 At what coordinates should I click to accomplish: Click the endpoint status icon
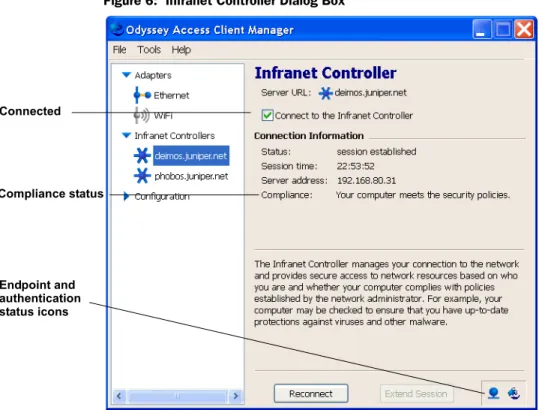[493, 393]
